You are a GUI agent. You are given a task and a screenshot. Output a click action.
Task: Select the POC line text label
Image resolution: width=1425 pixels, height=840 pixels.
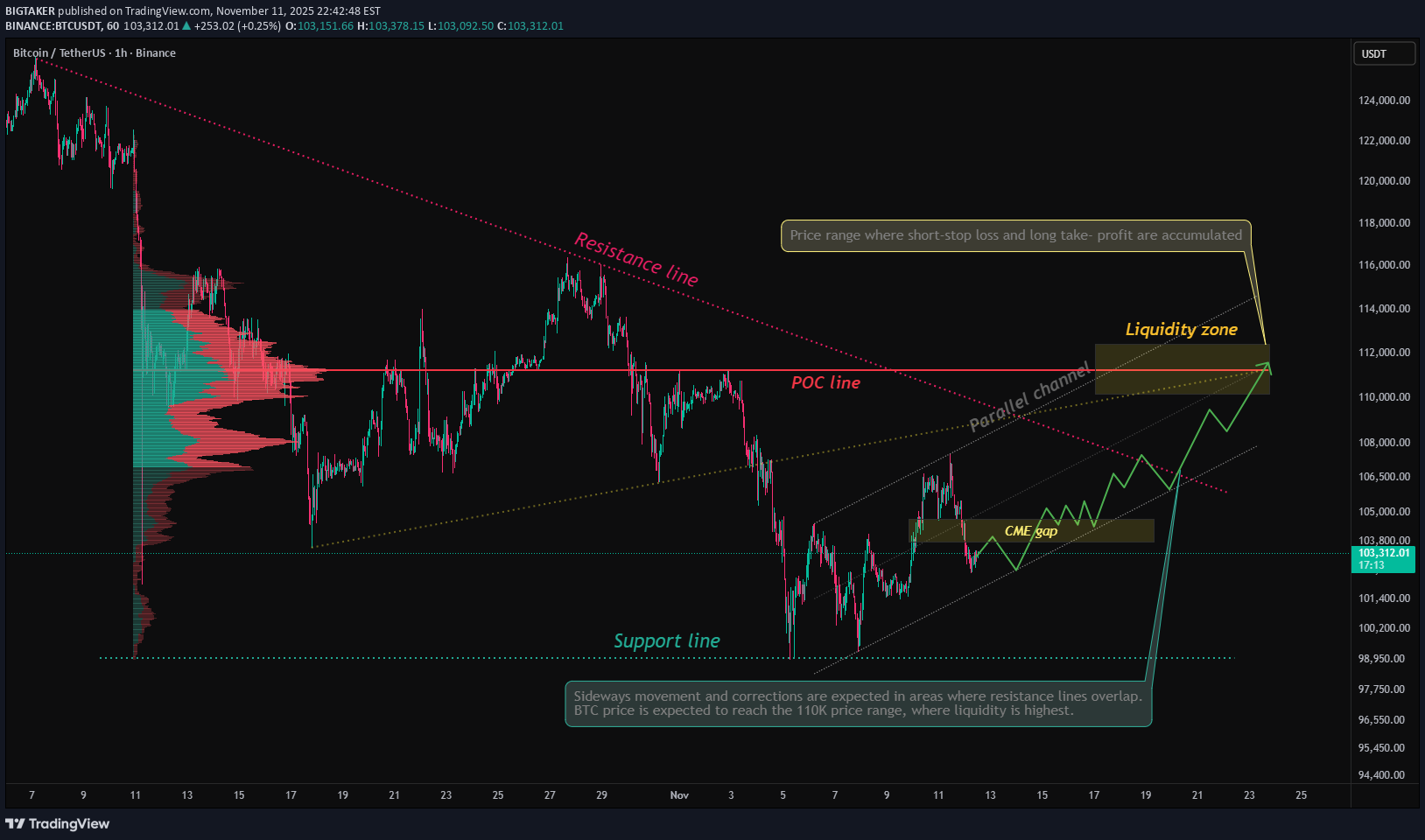pyautogui.click(x=825, y=382)
